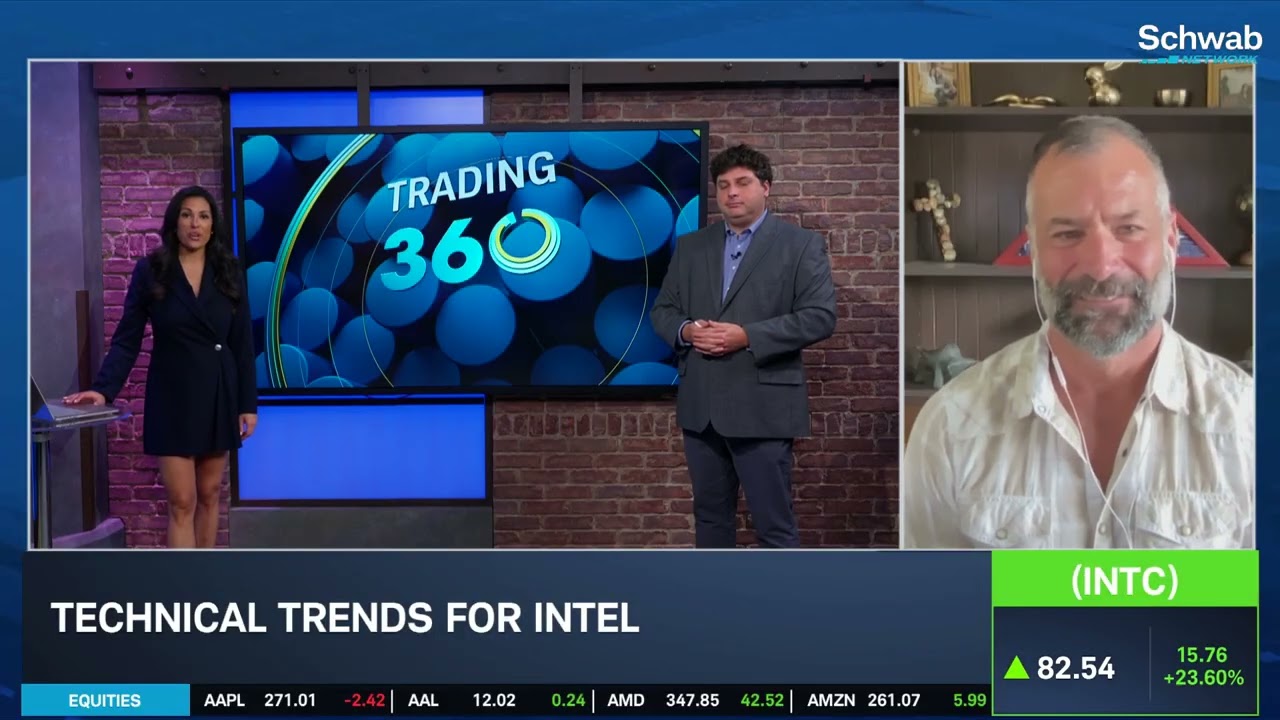Click the INTC price 82.54
Viewport: 1280px width, 720px height.
coord(1075,668)
